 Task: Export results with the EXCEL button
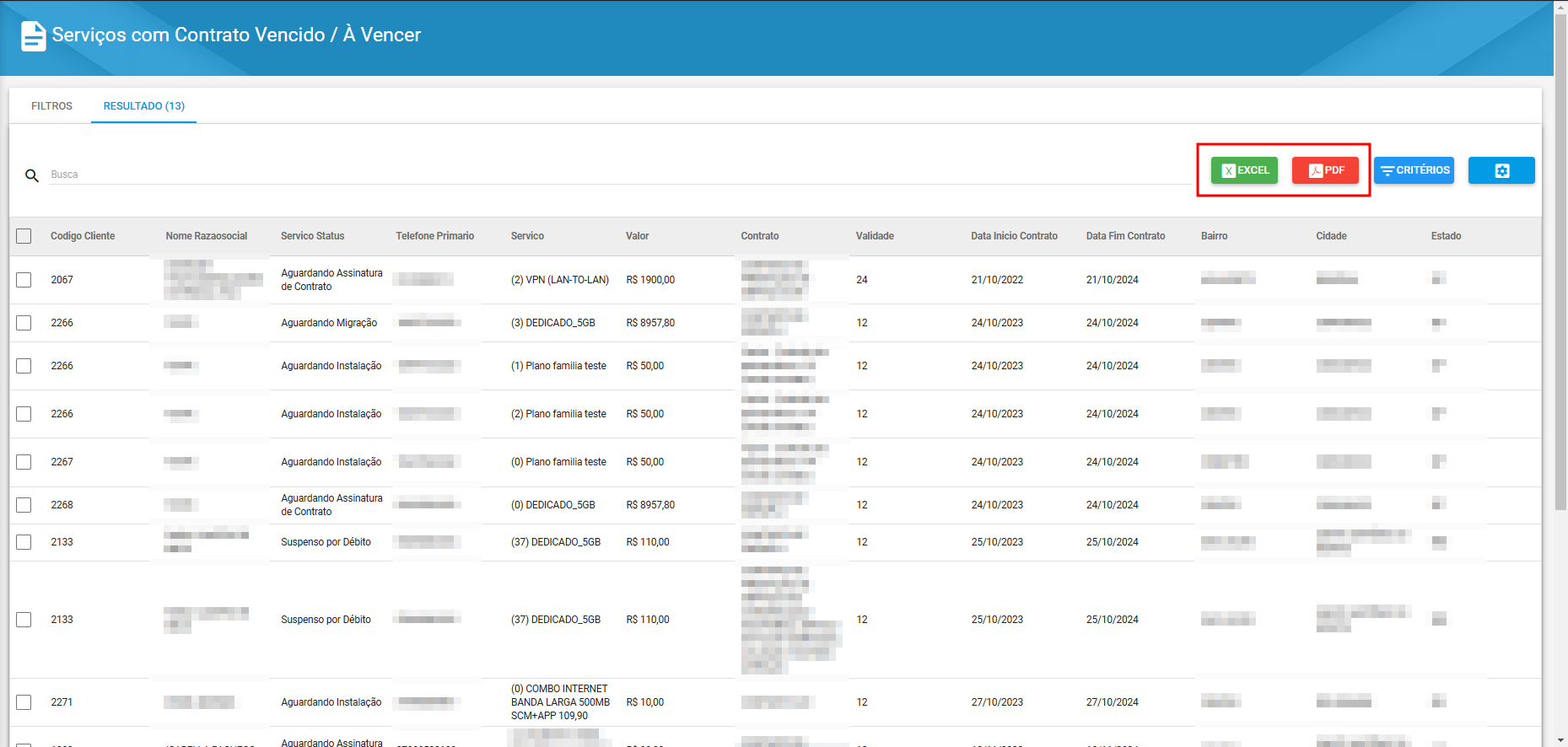[x=1244, y=170]
